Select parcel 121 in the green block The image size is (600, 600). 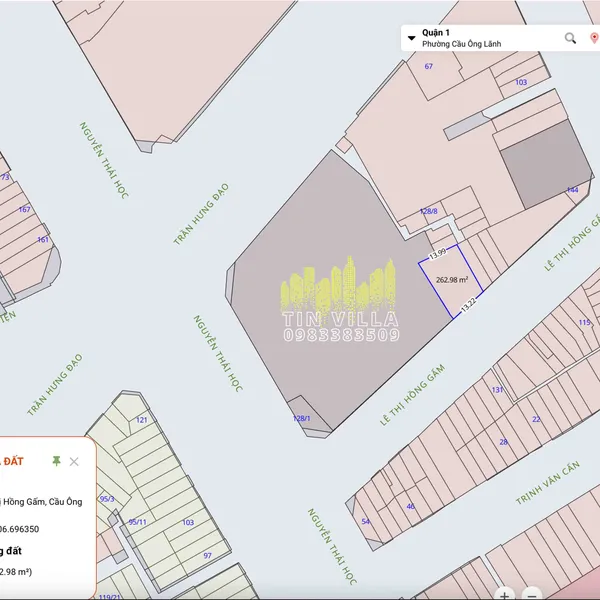coord(141,420)
